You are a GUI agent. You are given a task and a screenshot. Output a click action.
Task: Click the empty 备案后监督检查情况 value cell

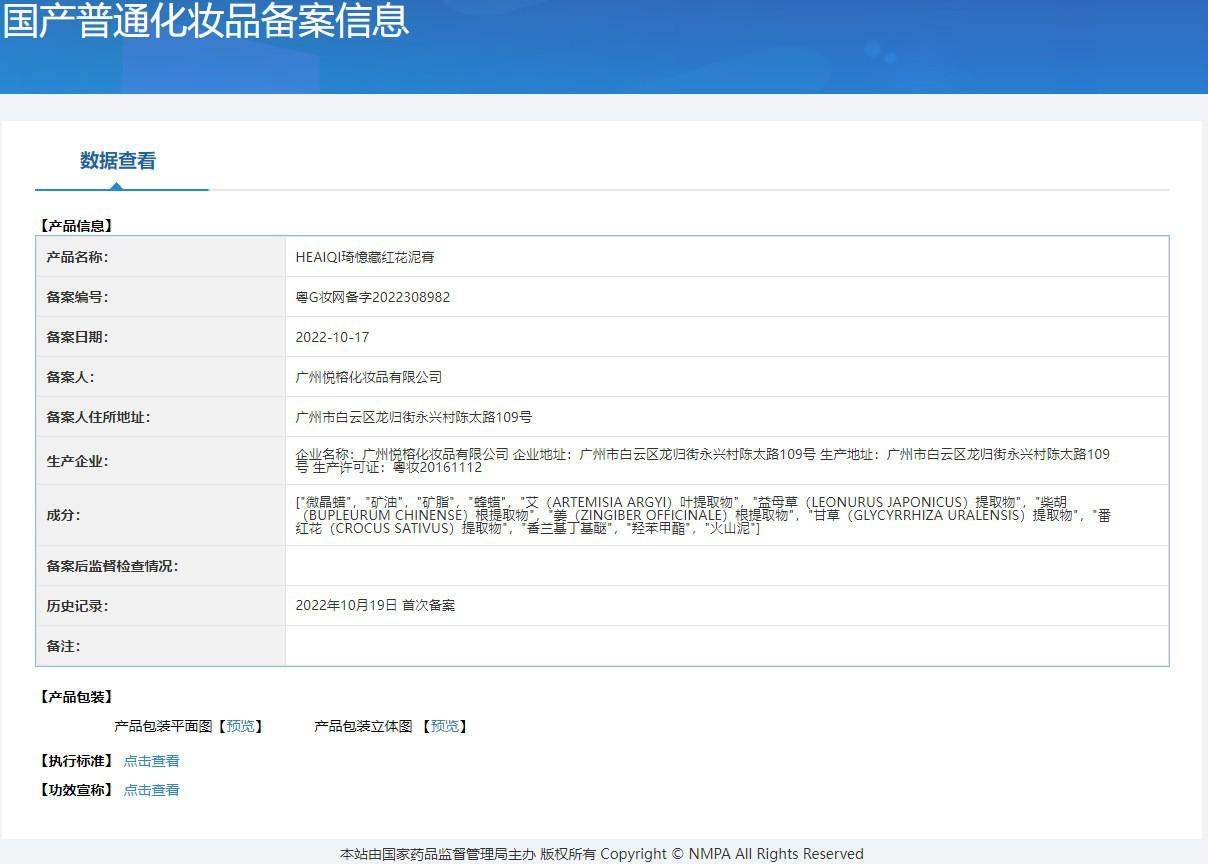tap(726, 566)
